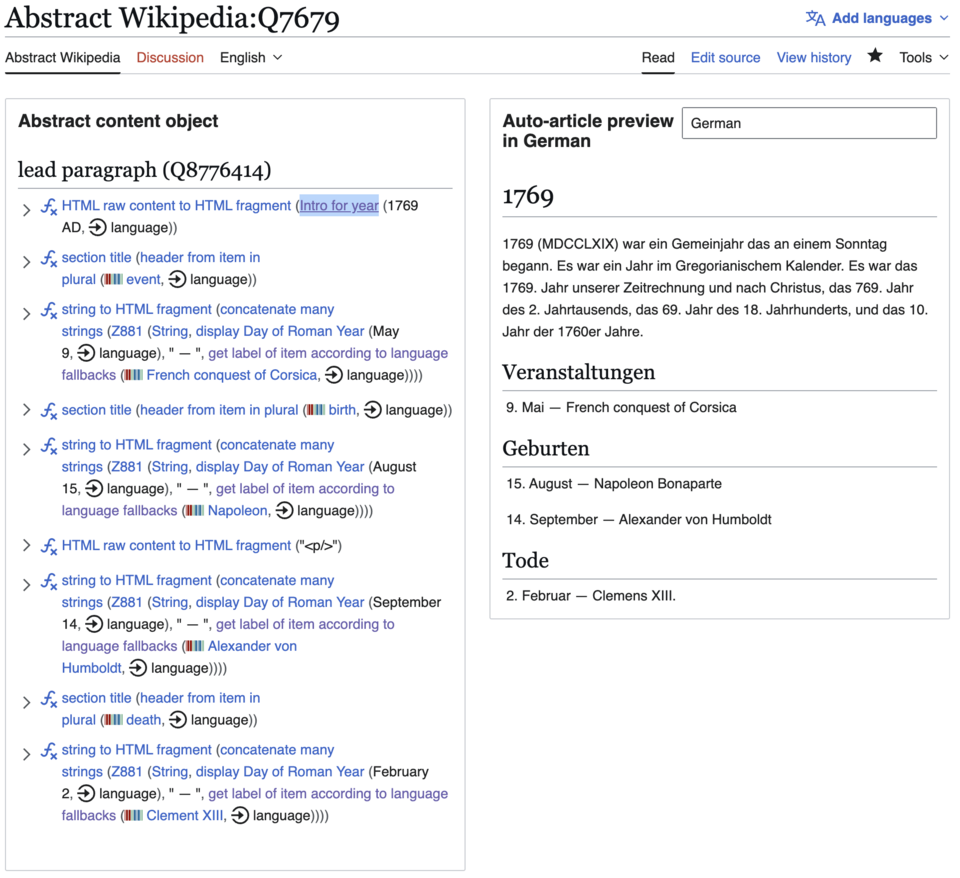Click the Add languages translate icon
Image resolution: width=960 pixels, height=878 pixels.
[815, 18]
